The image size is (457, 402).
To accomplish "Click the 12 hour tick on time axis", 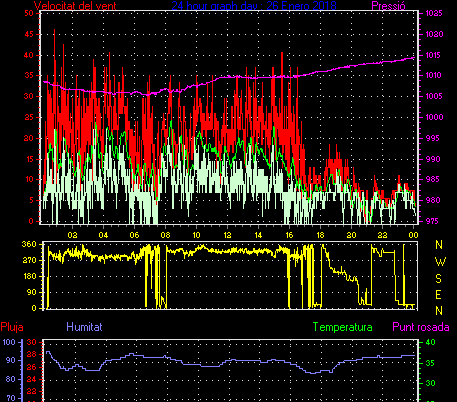I will pyautogui.click(x=227, y=235).
